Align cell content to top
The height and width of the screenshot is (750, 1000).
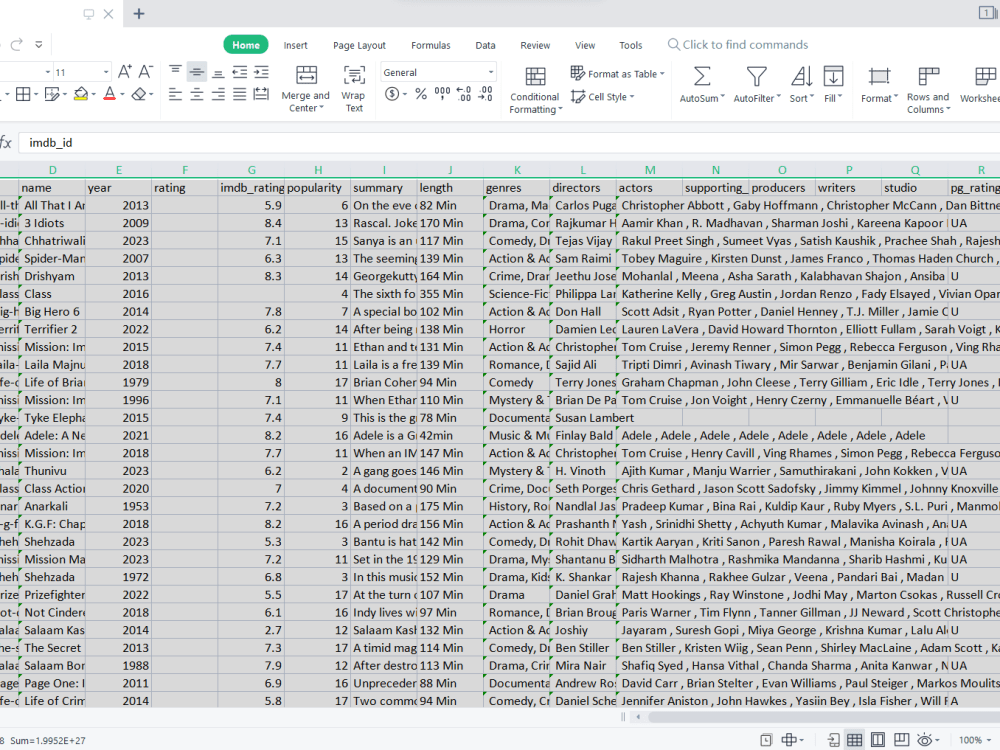[x=175, y=71]
